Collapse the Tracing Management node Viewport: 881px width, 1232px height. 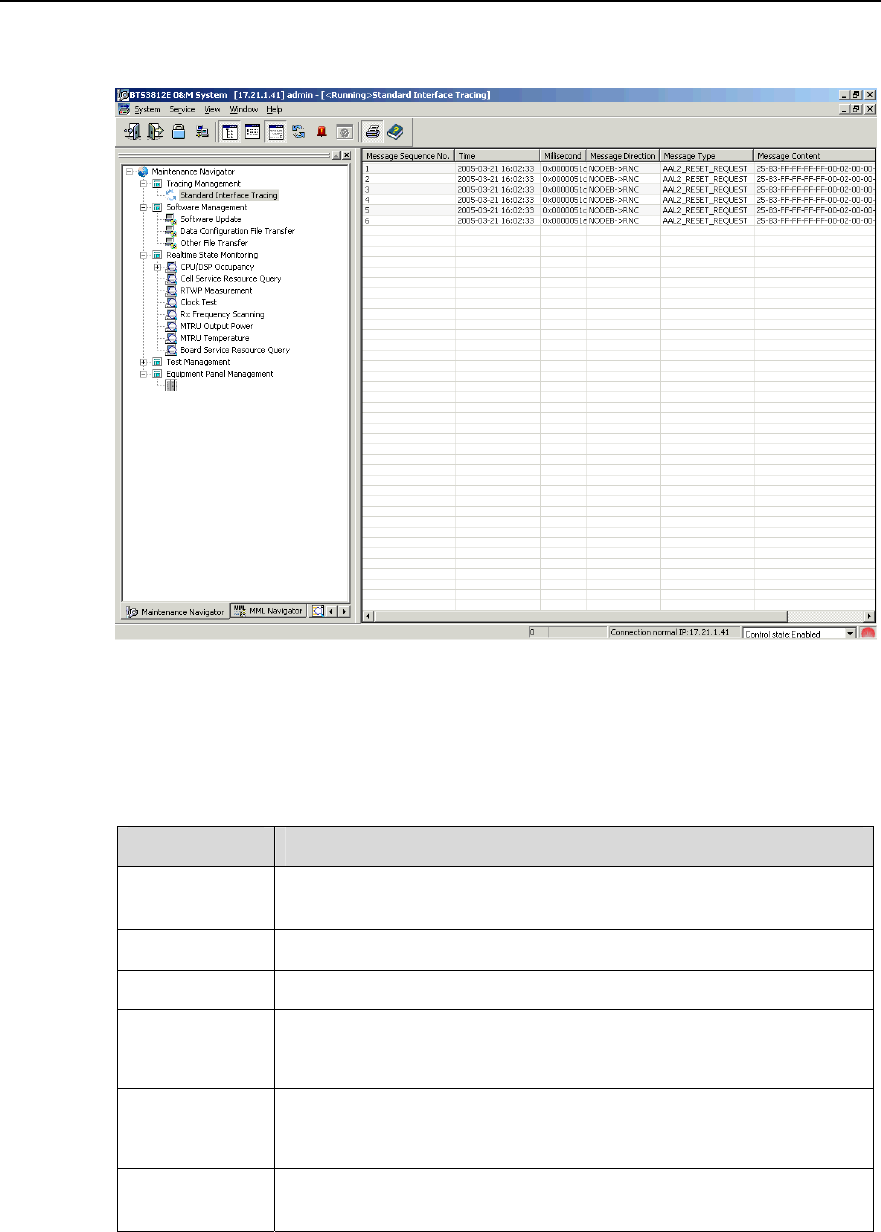pos(144,183)
